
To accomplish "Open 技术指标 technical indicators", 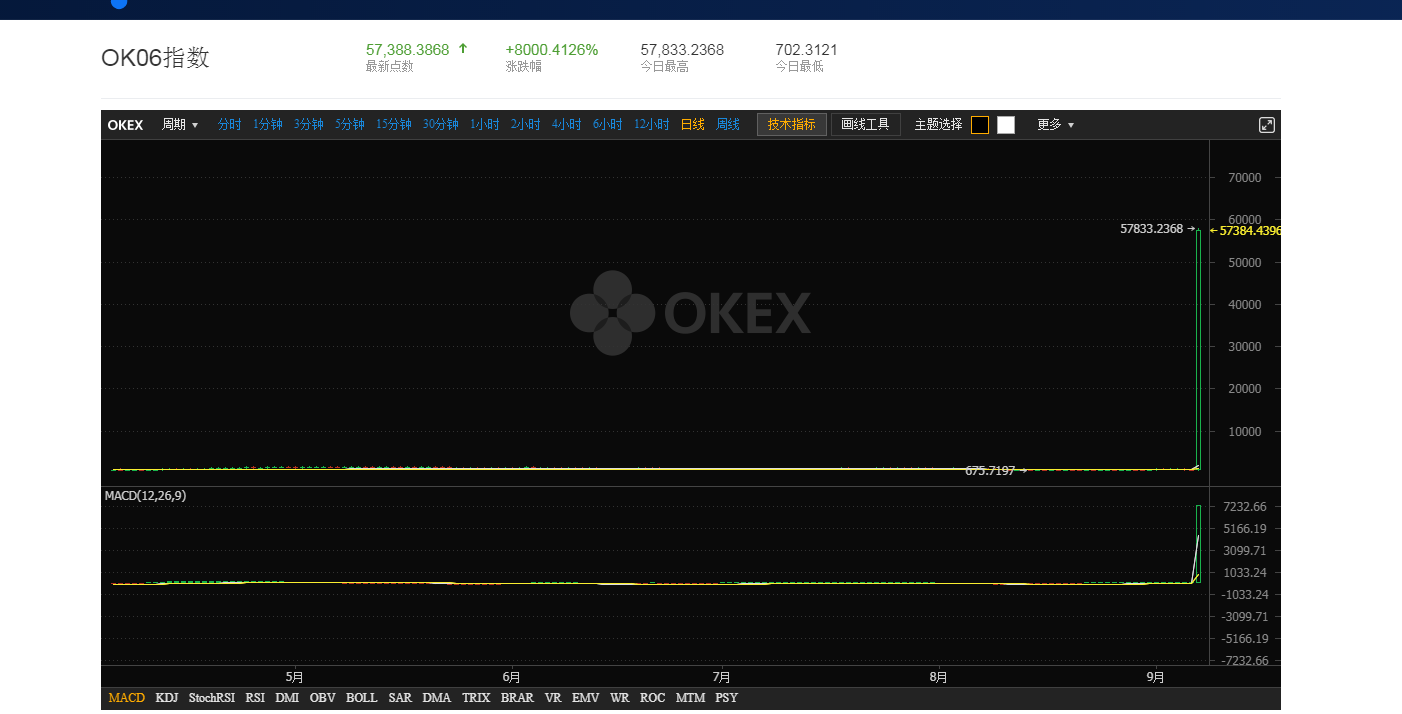I will point(792,125).
